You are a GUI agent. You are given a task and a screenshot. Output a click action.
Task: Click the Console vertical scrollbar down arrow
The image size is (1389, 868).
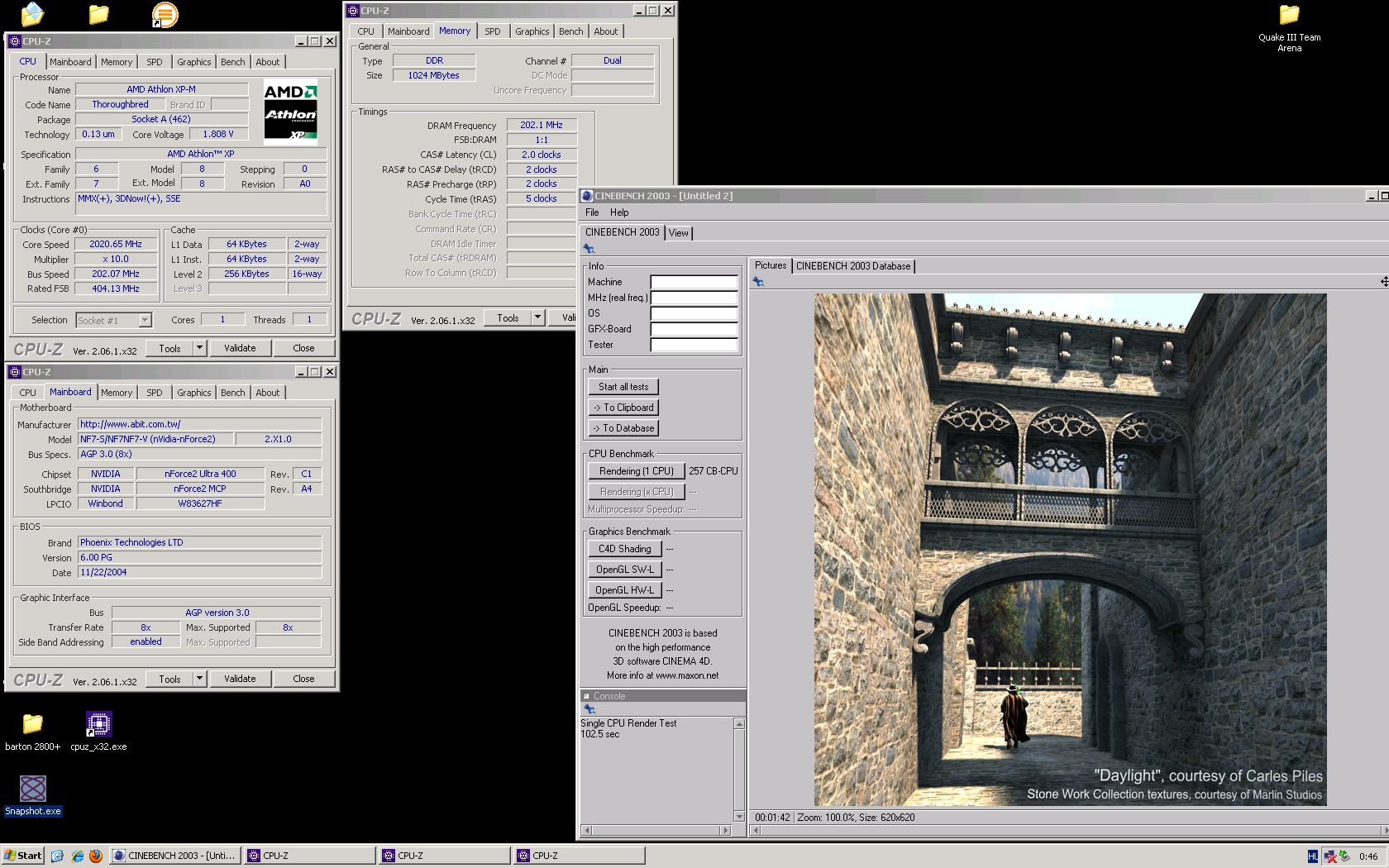coord(739,817)
